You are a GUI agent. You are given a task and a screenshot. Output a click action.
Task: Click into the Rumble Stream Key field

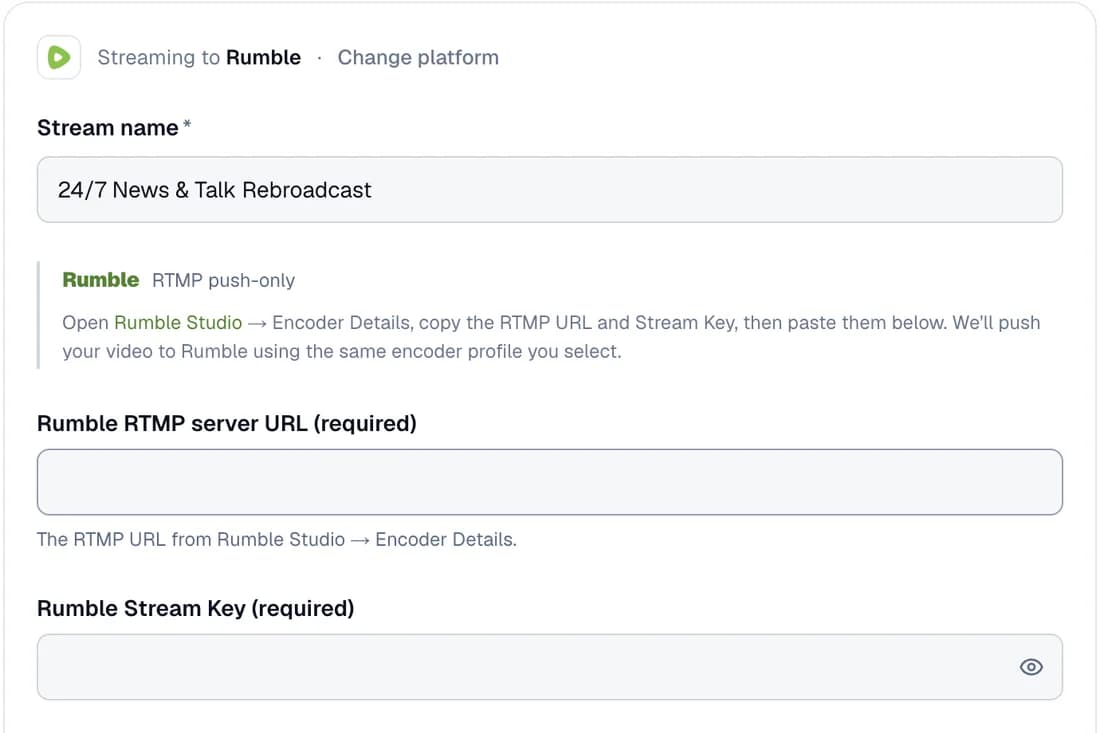click(x=550, y=667)
